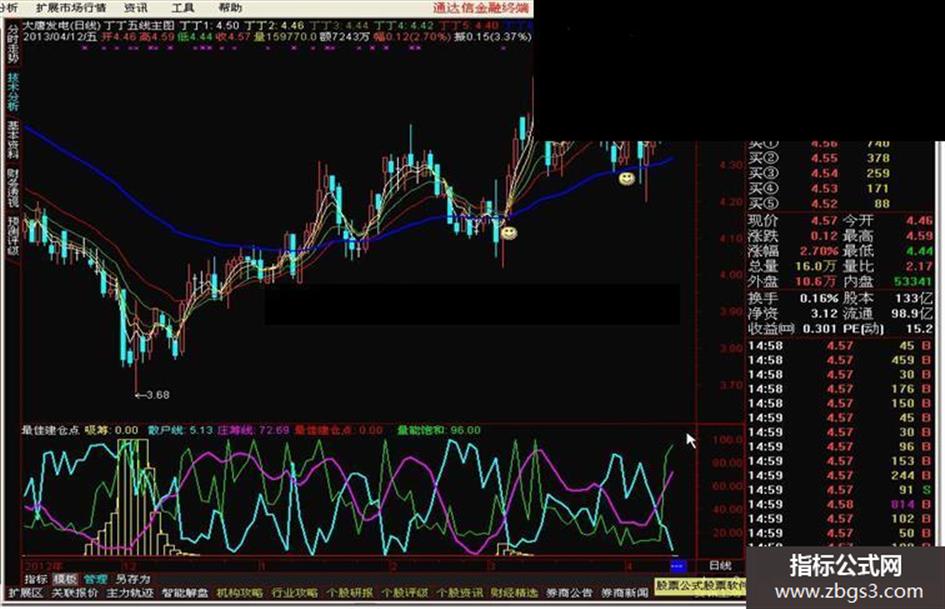Open the 财经精选 bottom tab
The width and height of the screenshot is (945, 609).
coord(514,593)
